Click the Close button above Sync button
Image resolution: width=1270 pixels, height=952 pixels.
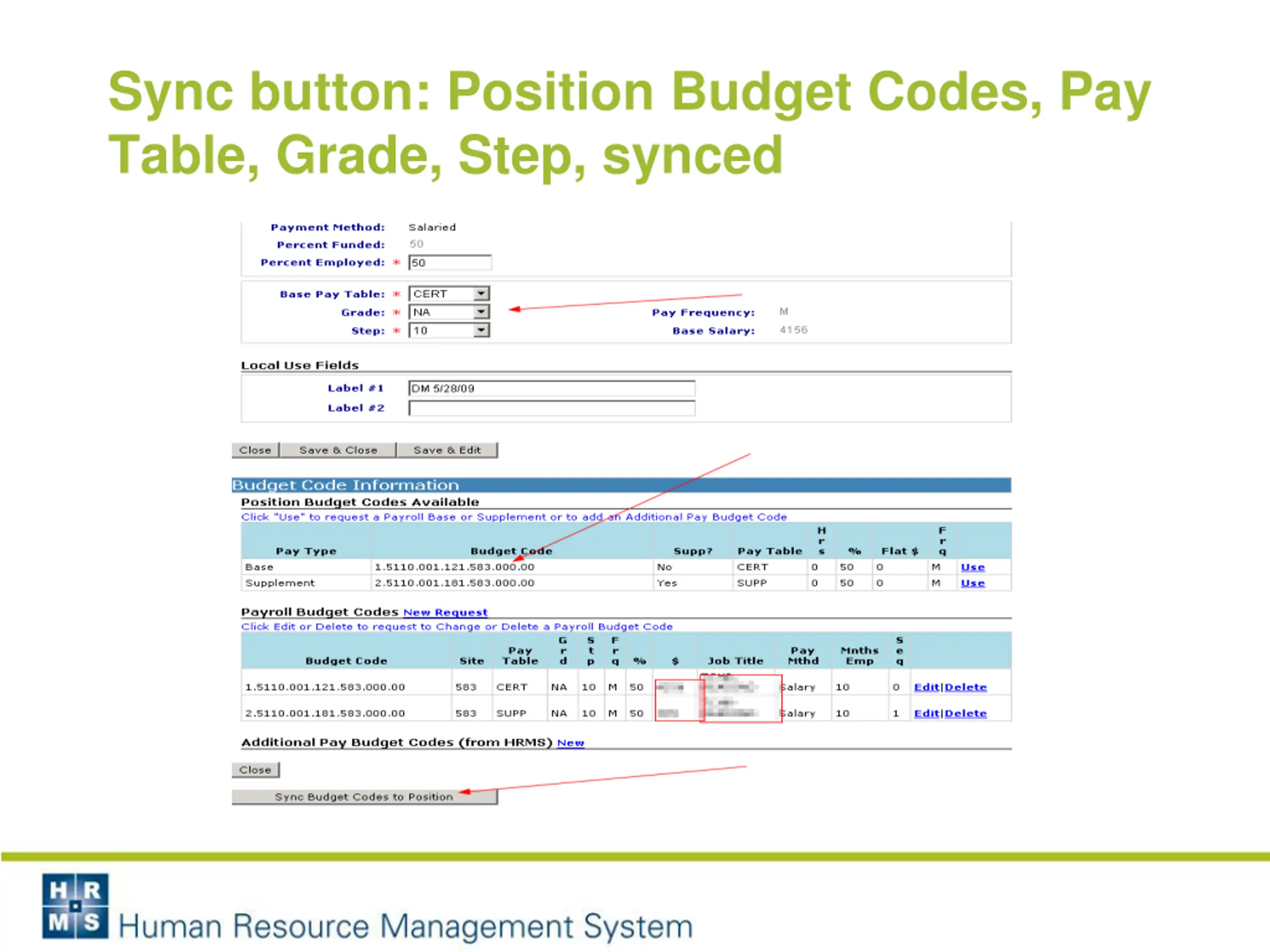coord(255,770)
